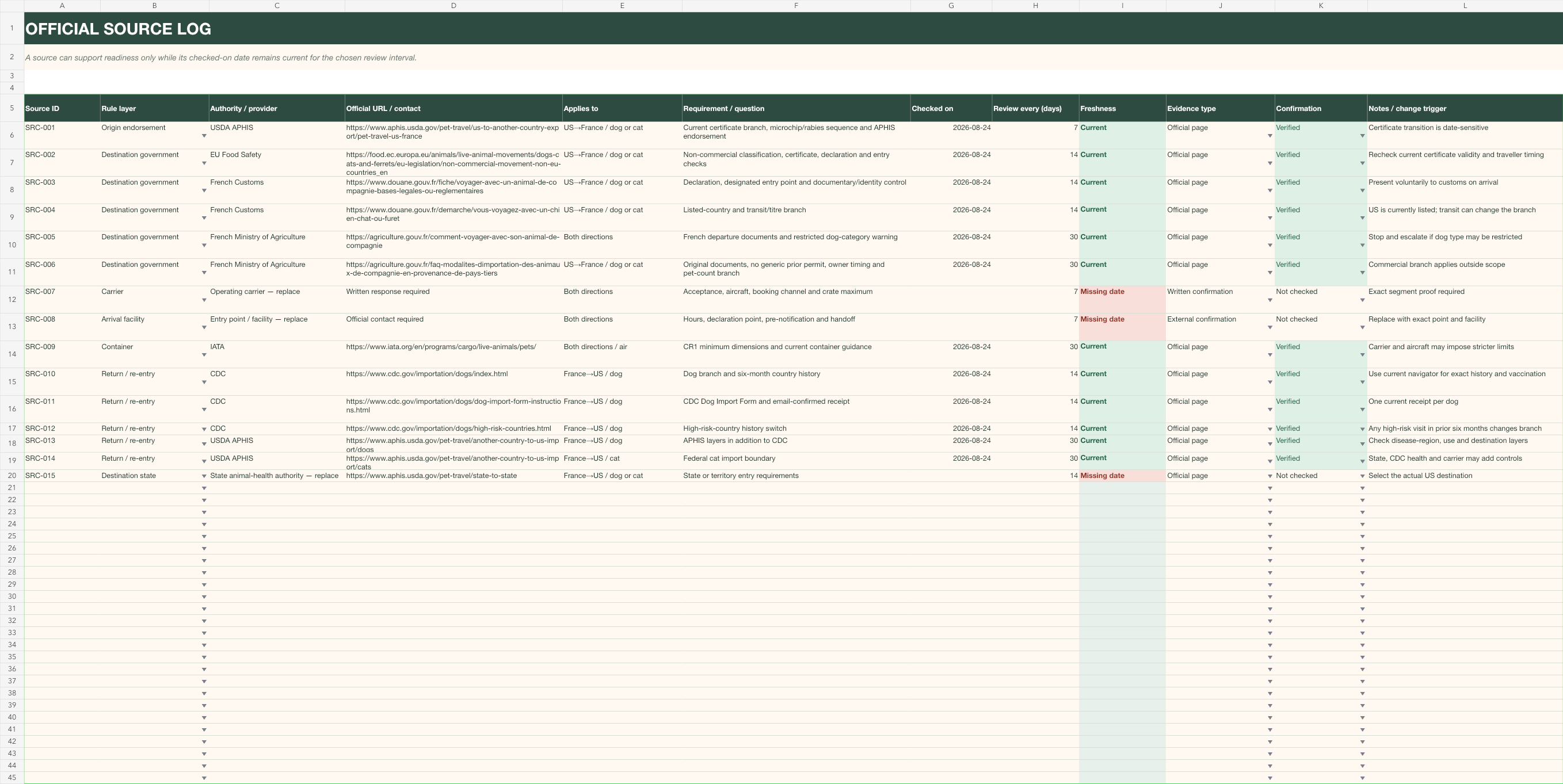This screenshot has height=784, width=1563.
Task: Open the APHIS state-to-state URL
Action: coord(432,475)
